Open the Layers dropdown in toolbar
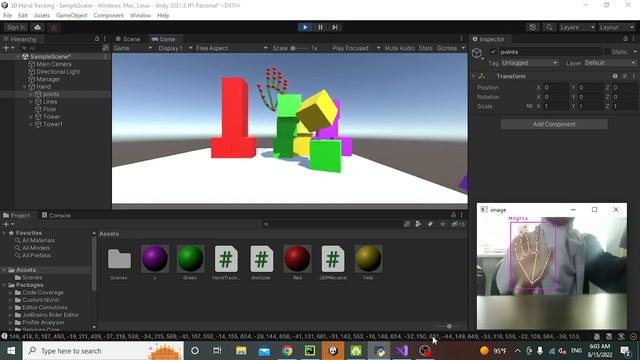Viewport: 640px width, 360px height. (577, 27)
